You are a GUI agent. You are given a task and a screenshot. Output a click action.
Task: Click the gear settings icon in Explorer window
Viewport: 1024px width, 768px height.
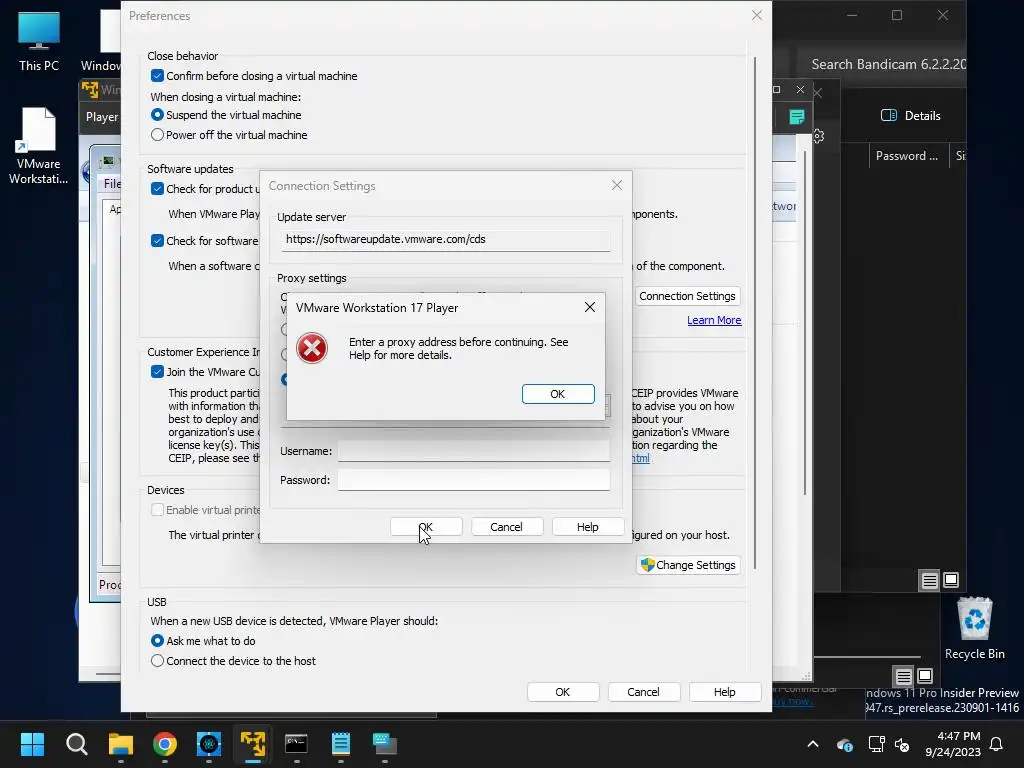[x=819, y=136]
